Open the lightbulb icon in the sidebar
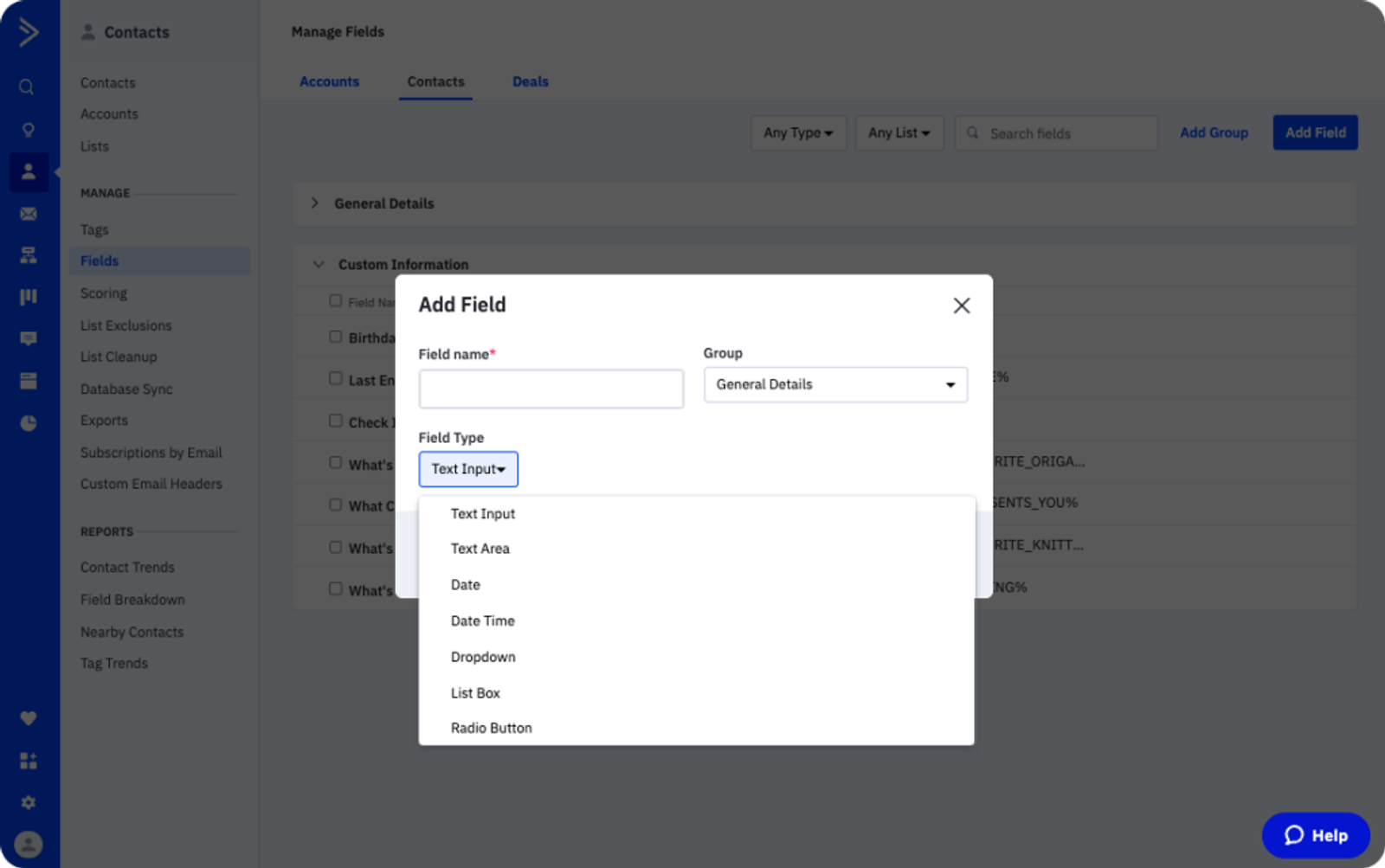 pos(28,130)
